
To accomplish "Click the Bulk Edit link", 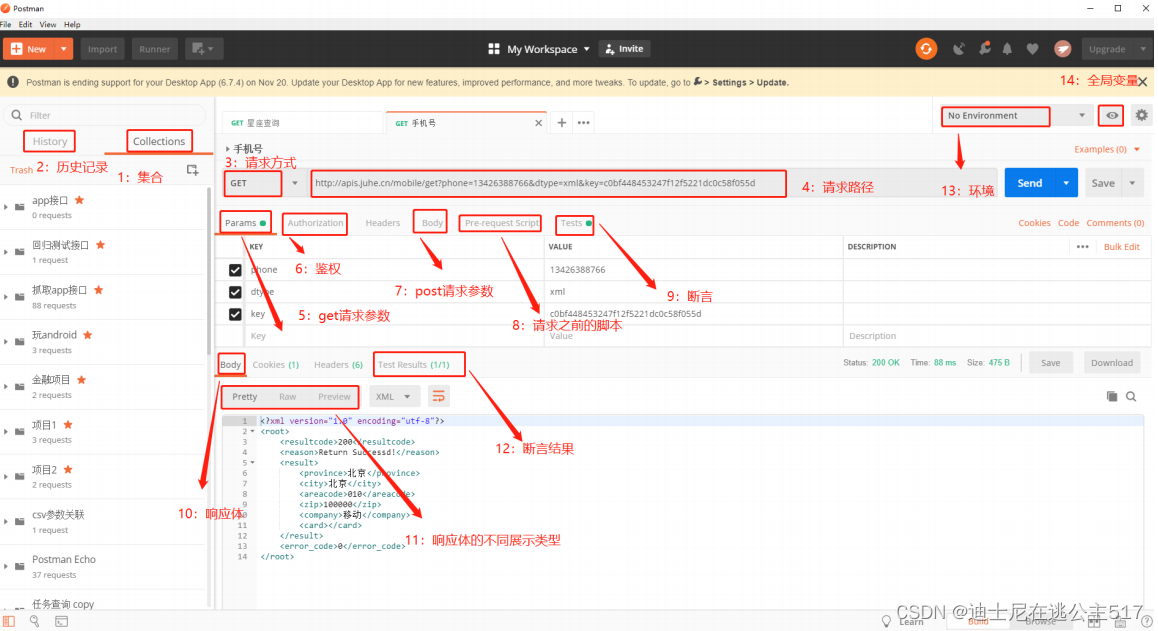I will coord(1121,247).
